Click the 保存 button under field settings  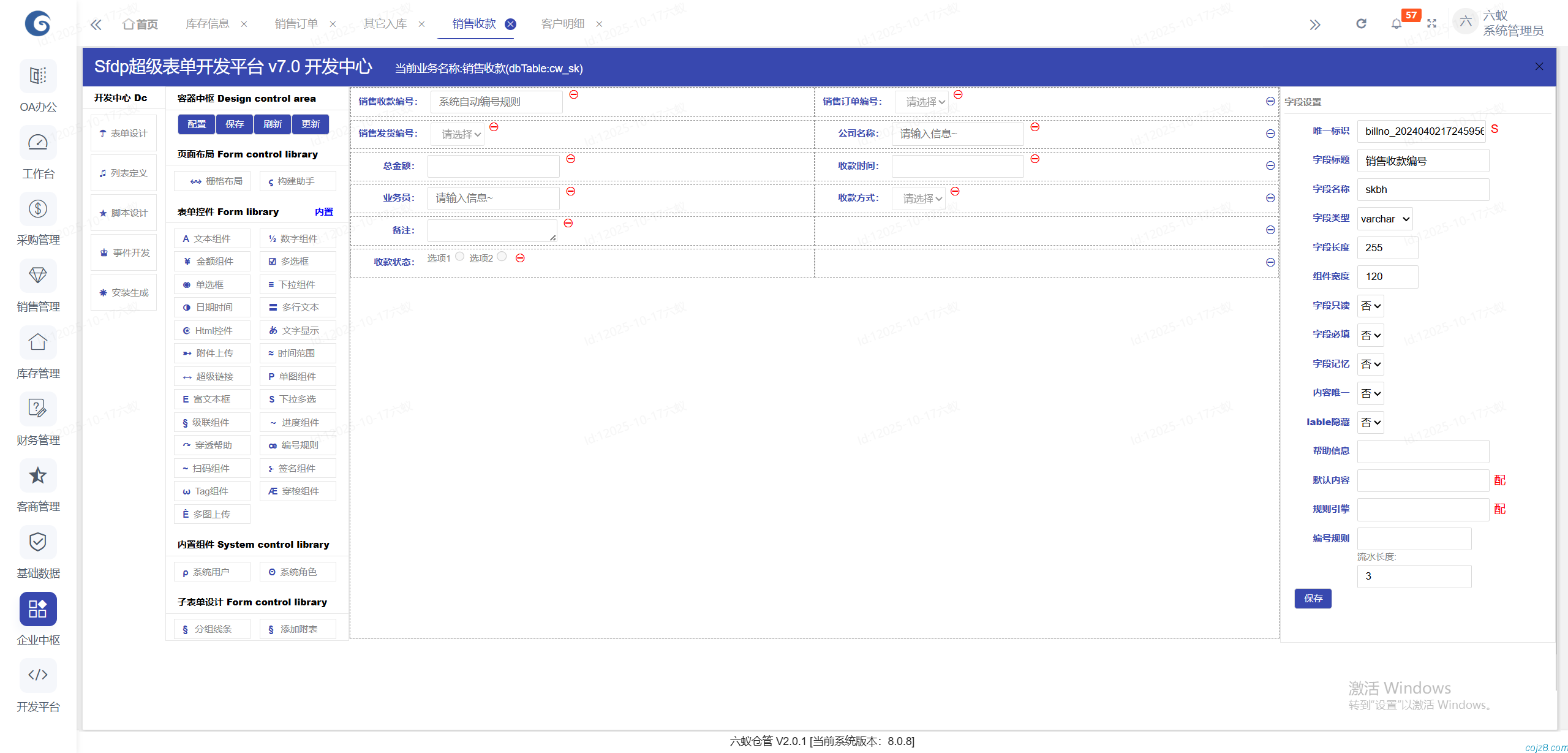click(x=1313, y=598)
